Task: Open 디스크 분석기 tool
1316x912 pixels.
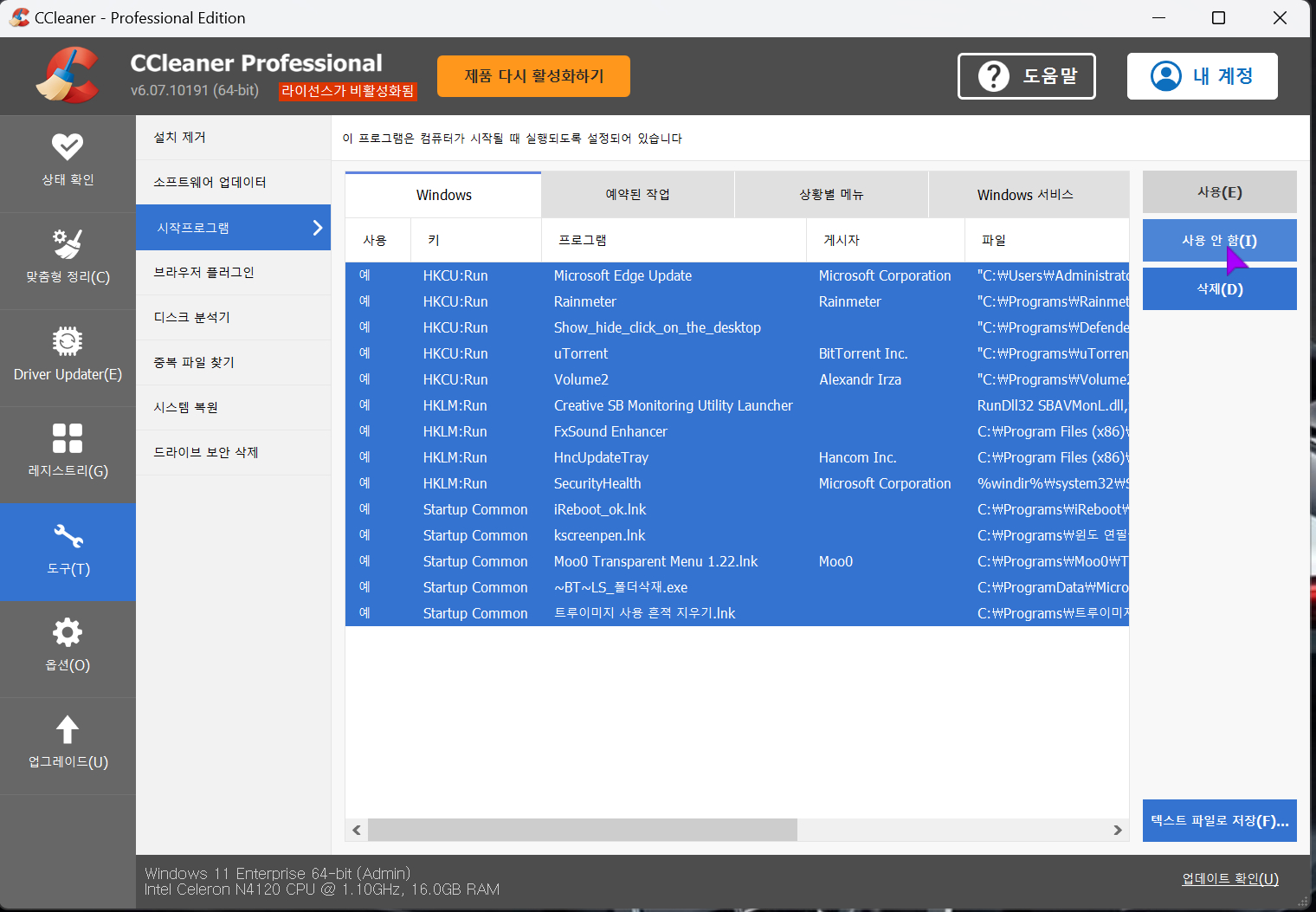Action: (x=233, y=318)
